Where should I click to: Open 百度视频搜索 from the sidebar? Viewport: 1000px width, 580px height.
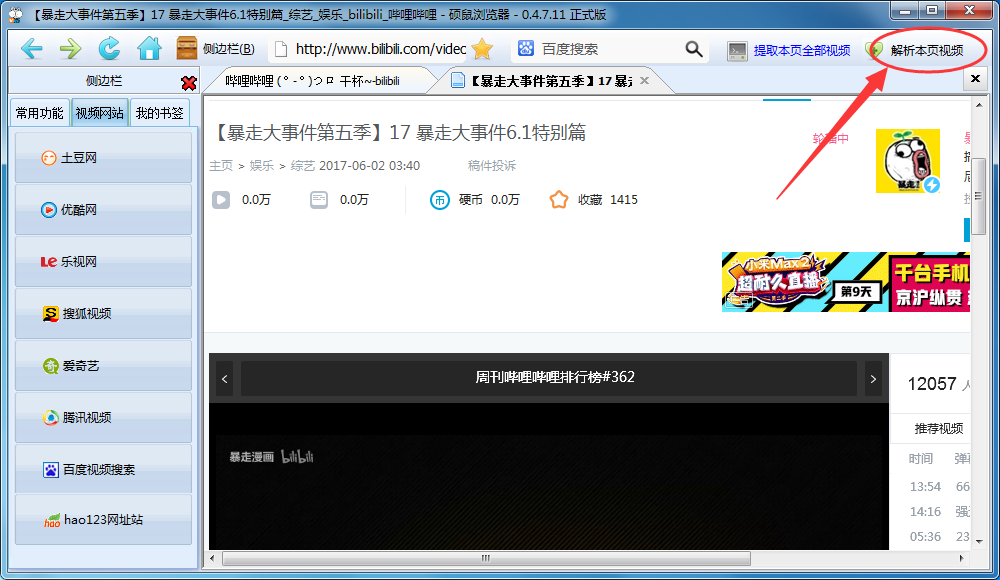click(103, 470)
